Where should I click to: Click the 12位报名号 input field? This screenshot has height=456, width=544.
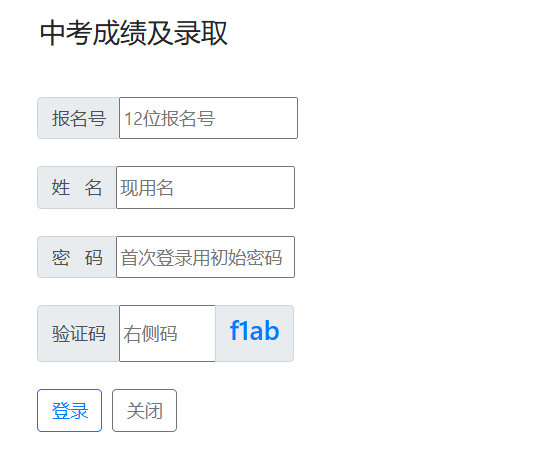tap(208, 118)
